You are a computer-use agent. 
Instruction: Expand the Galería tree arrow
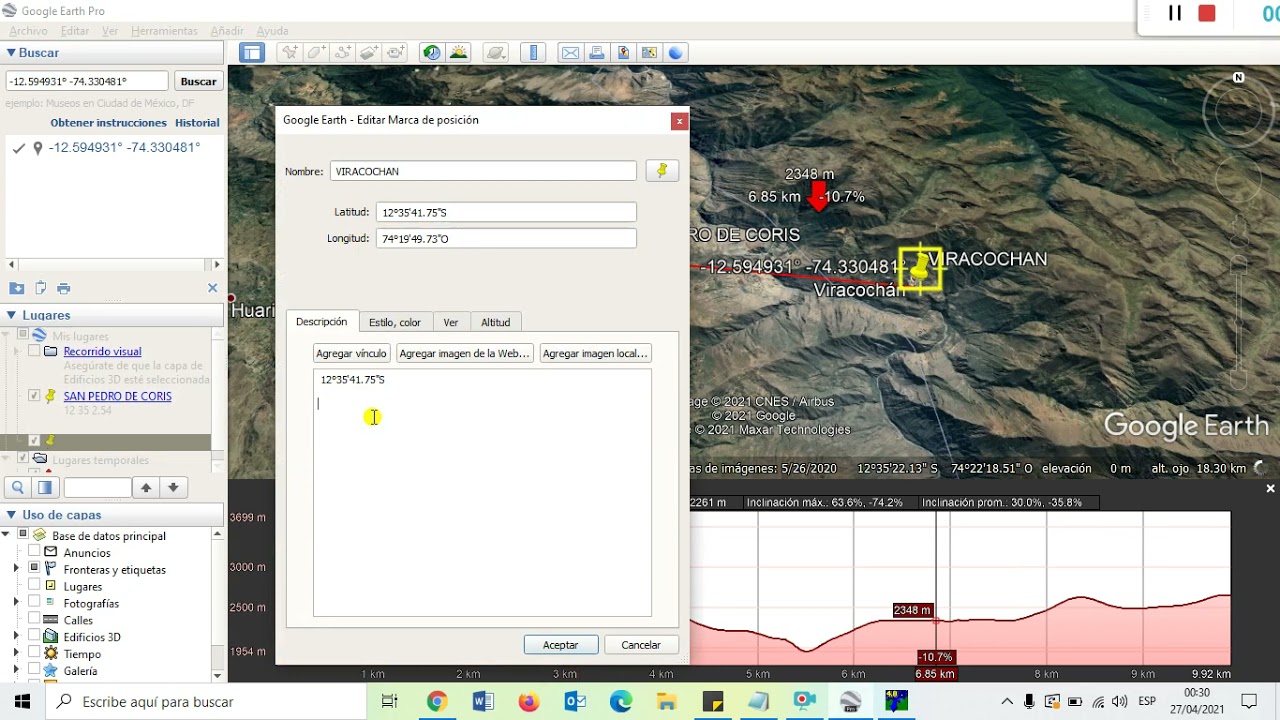(15, 671)
